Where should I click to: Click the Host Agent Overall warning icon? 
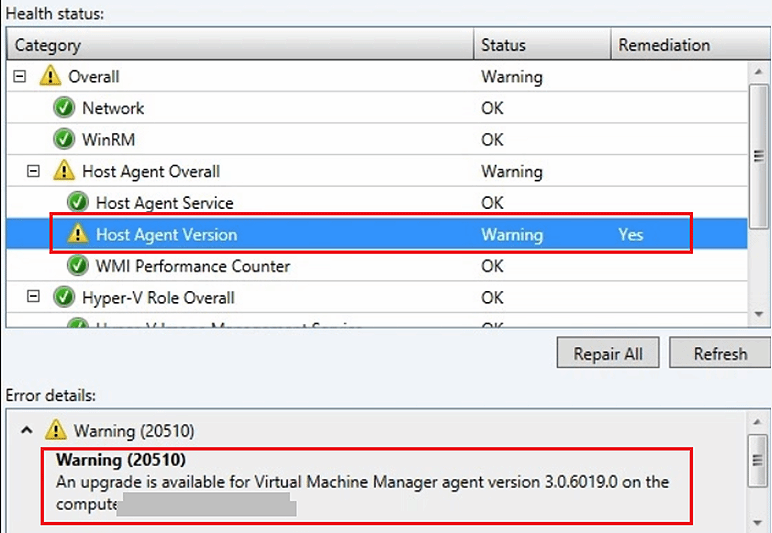tap(64, 172)
